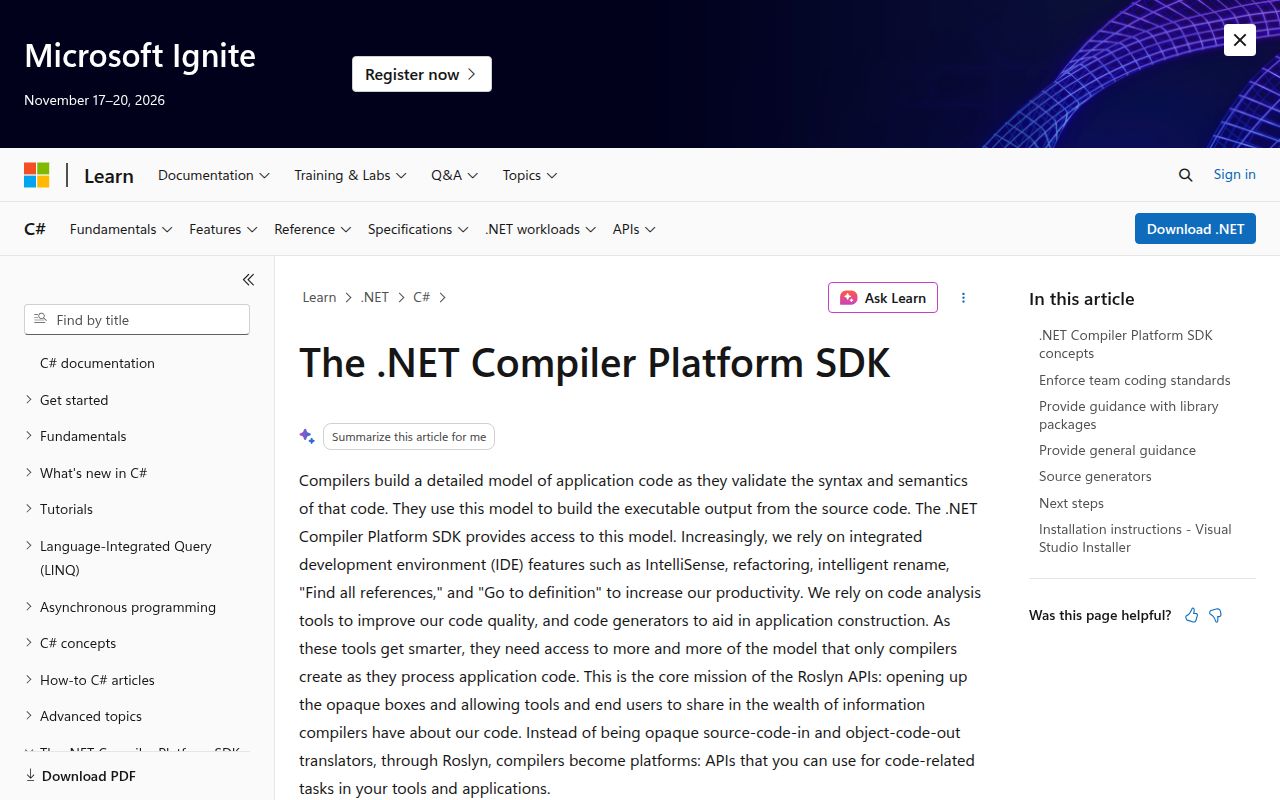This screenshot has width=1280, height=800.
Task: Click the Register now button
Action: [422, 74]
